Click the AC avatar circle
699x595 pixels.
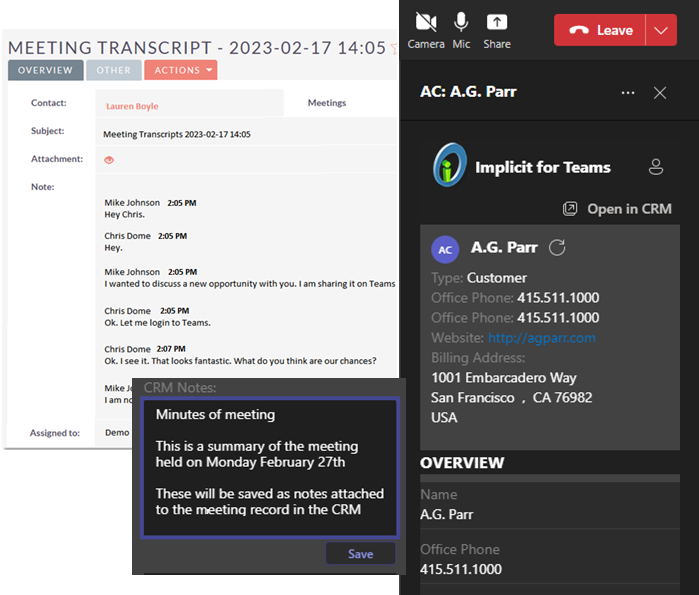click(445, 249)
